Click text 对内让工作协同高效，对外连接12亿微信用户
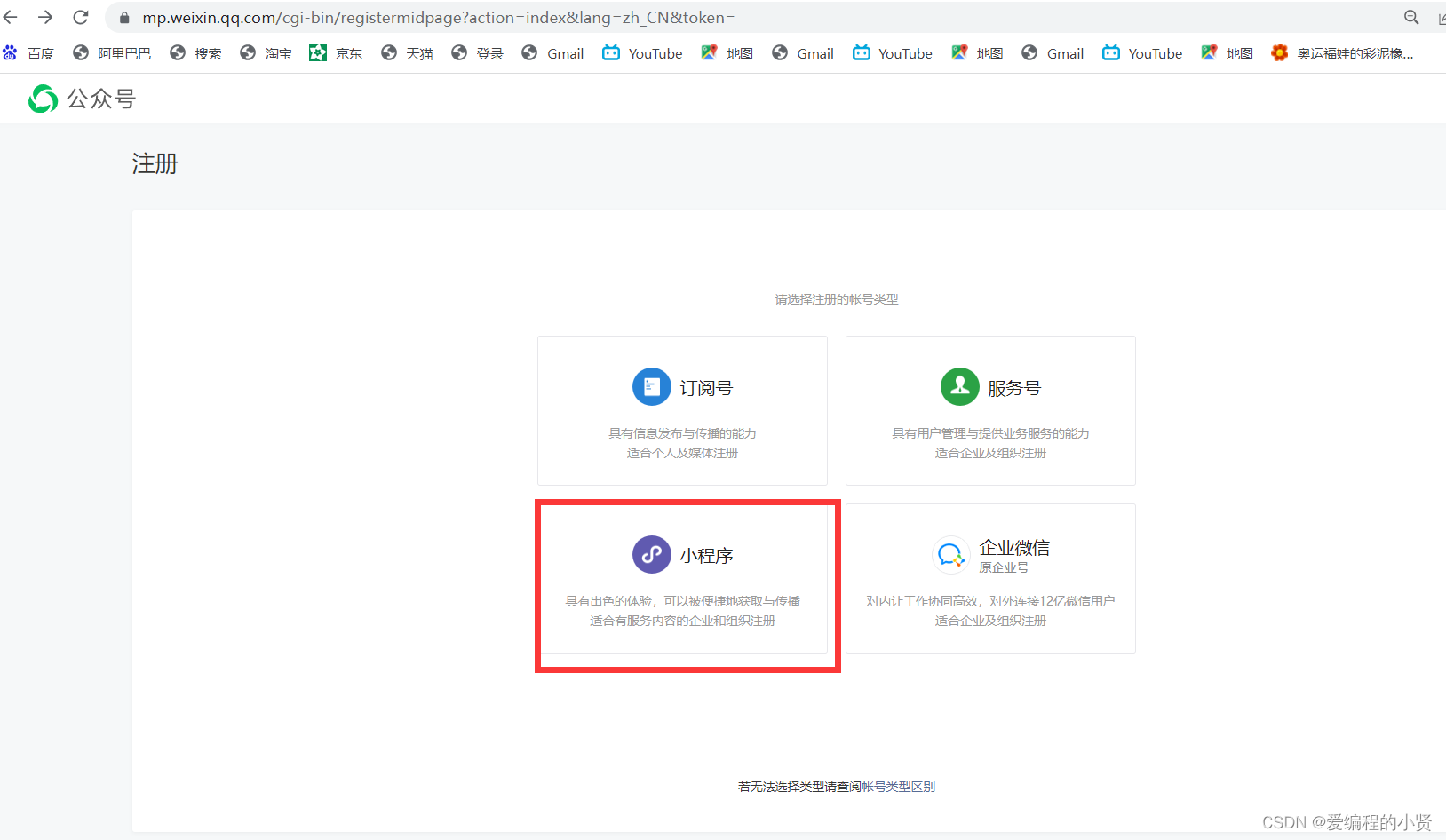This screenshot has width=1446, height=840. coord(990,601)
